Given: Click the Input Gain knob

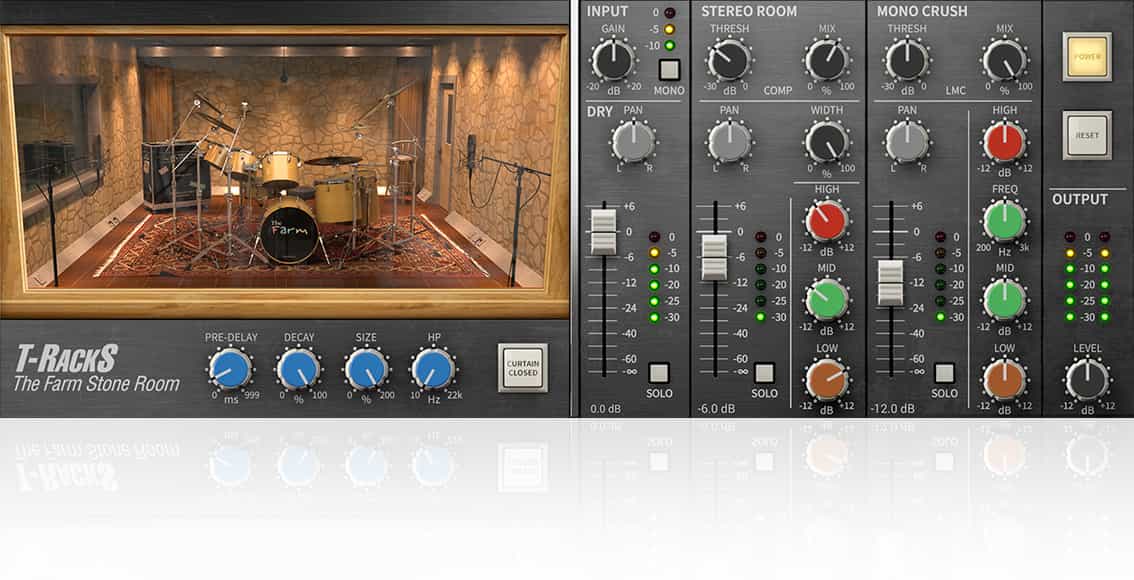Looking at the screenshot, I should pyautogui.click(x=613, y=61).
